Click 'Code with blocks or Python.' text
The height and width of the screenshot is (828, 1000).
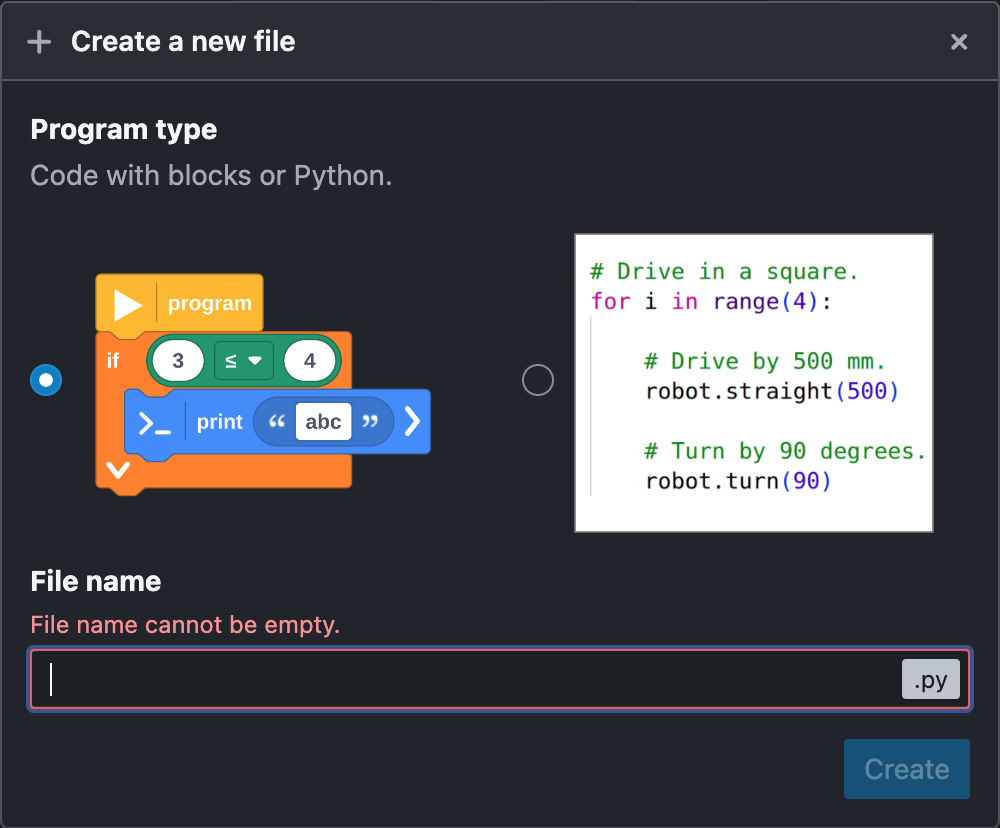coord(211,175)
